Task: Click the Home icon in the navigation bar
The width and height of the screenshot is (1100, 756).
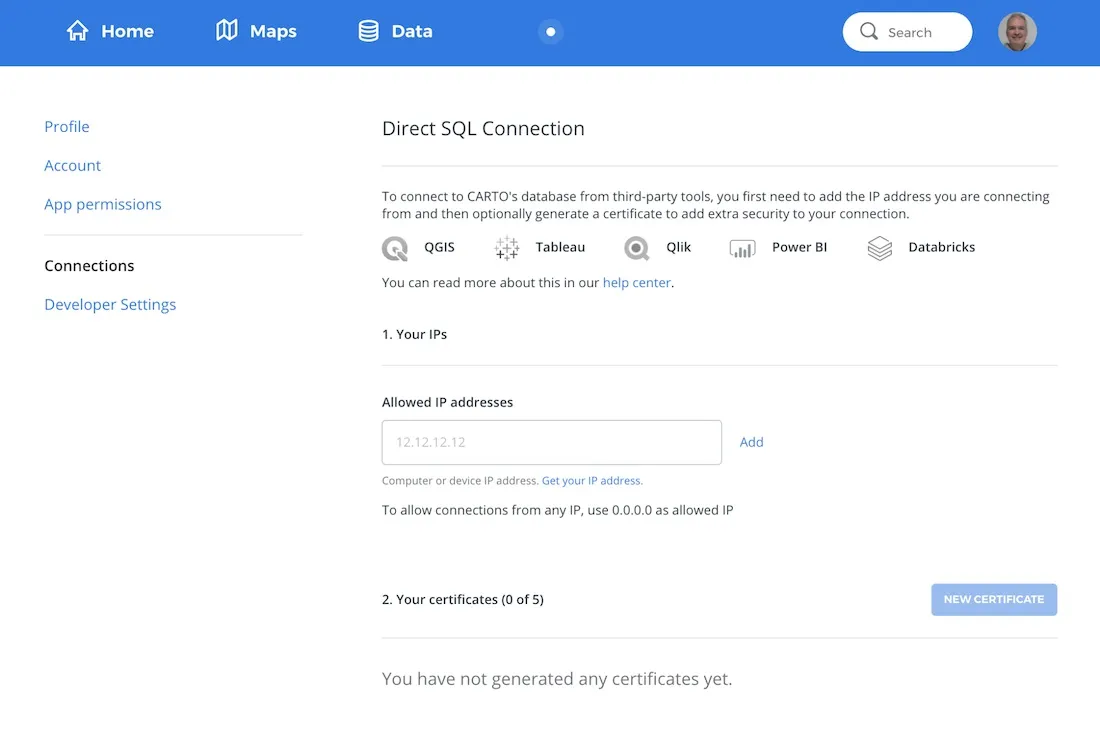Action: (x=78, y=31)
